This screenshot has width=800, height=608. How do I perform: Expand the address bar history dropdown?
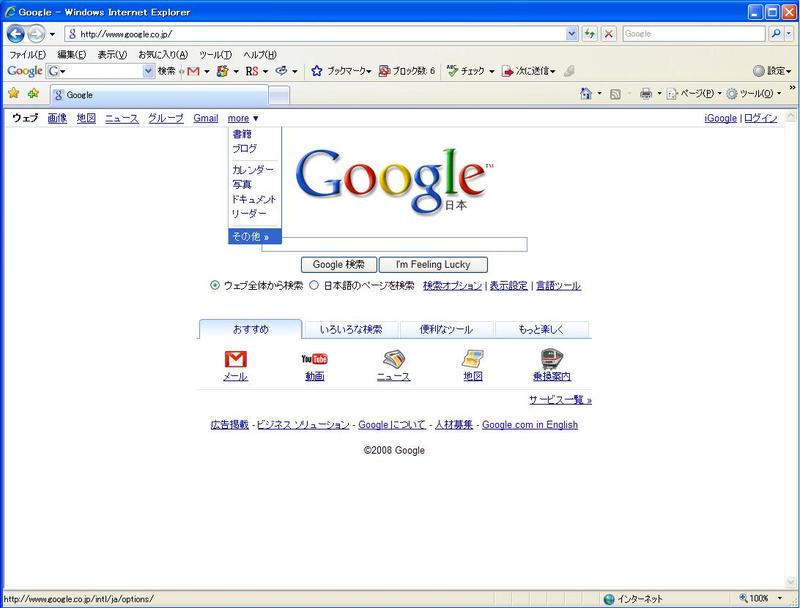(572, 34)
